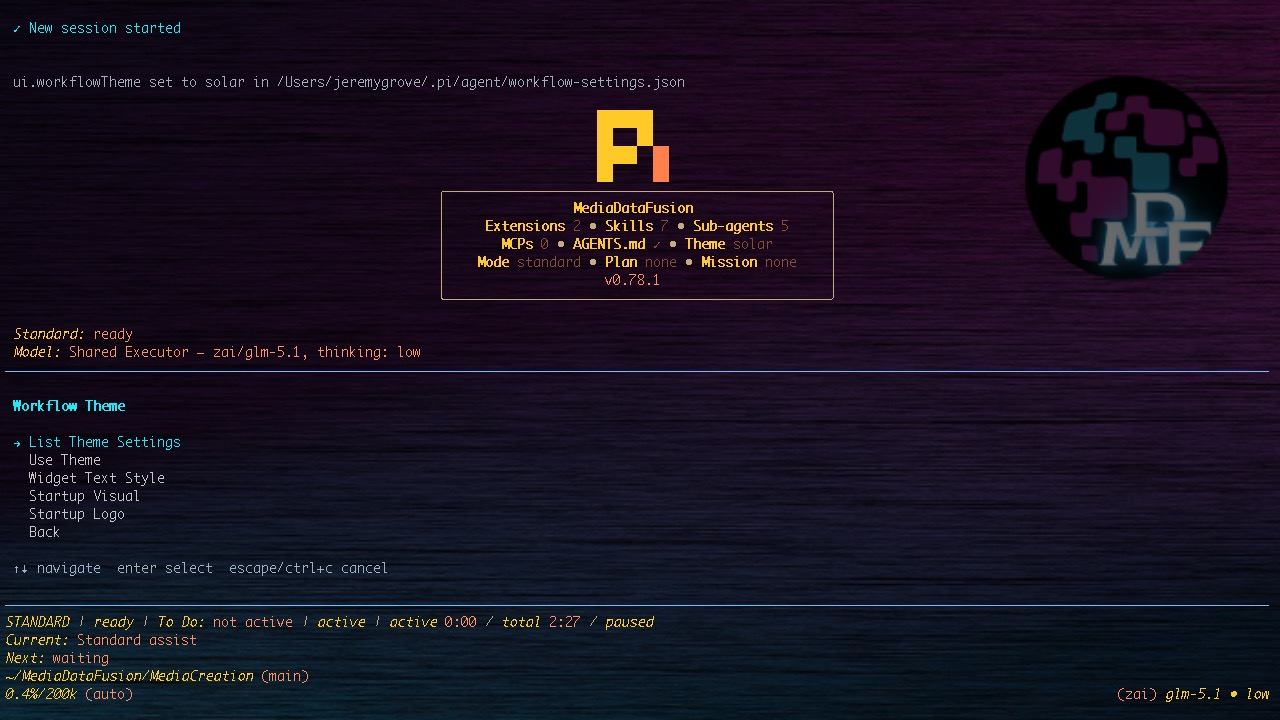Click 'To Do: not active' in the status bar
The image size is (1280, 720).
click(225, 622)
